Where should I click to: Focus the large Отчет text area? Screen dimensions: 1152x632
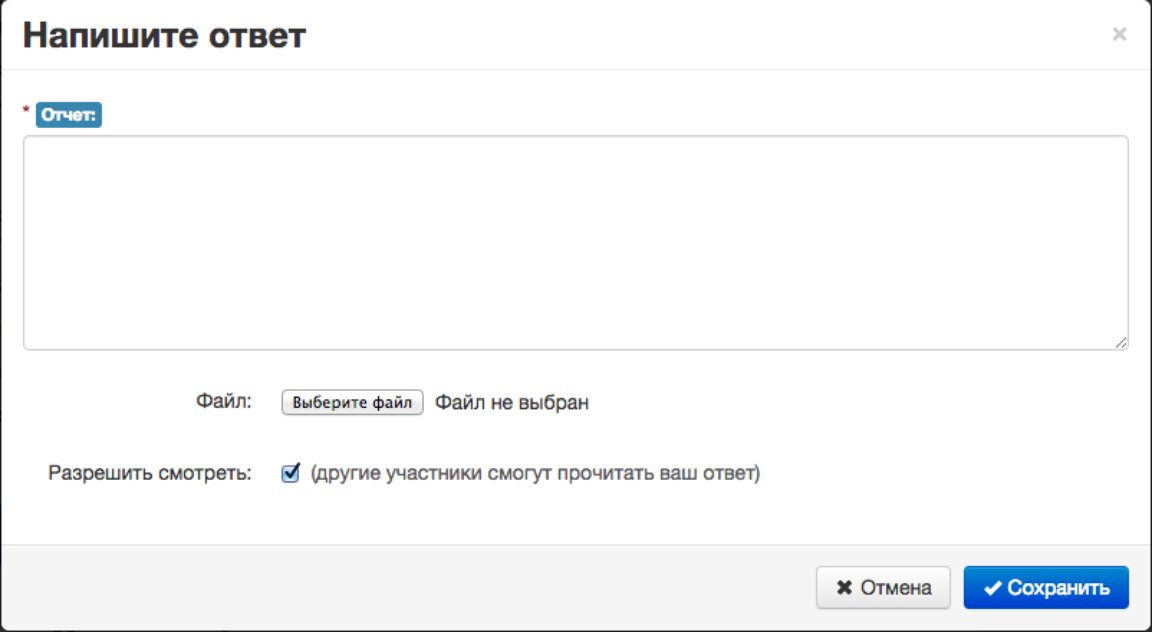click(x=576, y=243)
